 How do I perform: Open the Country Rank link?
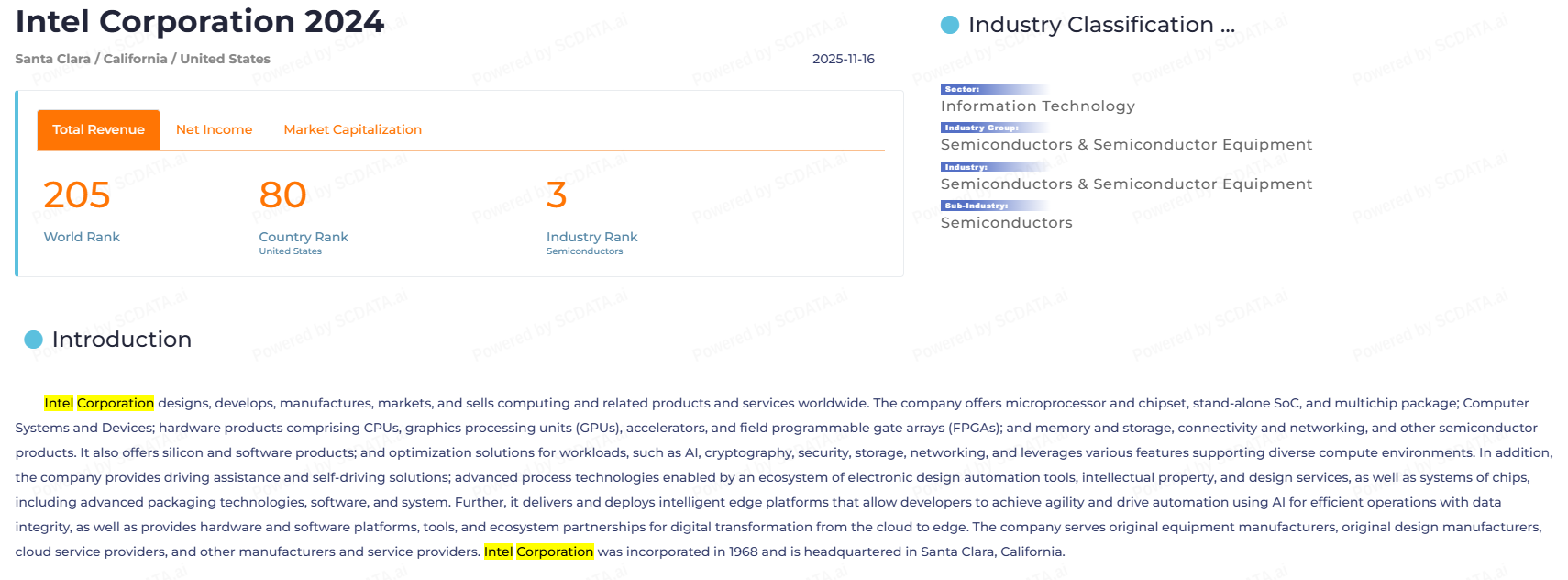click(304, 237)
